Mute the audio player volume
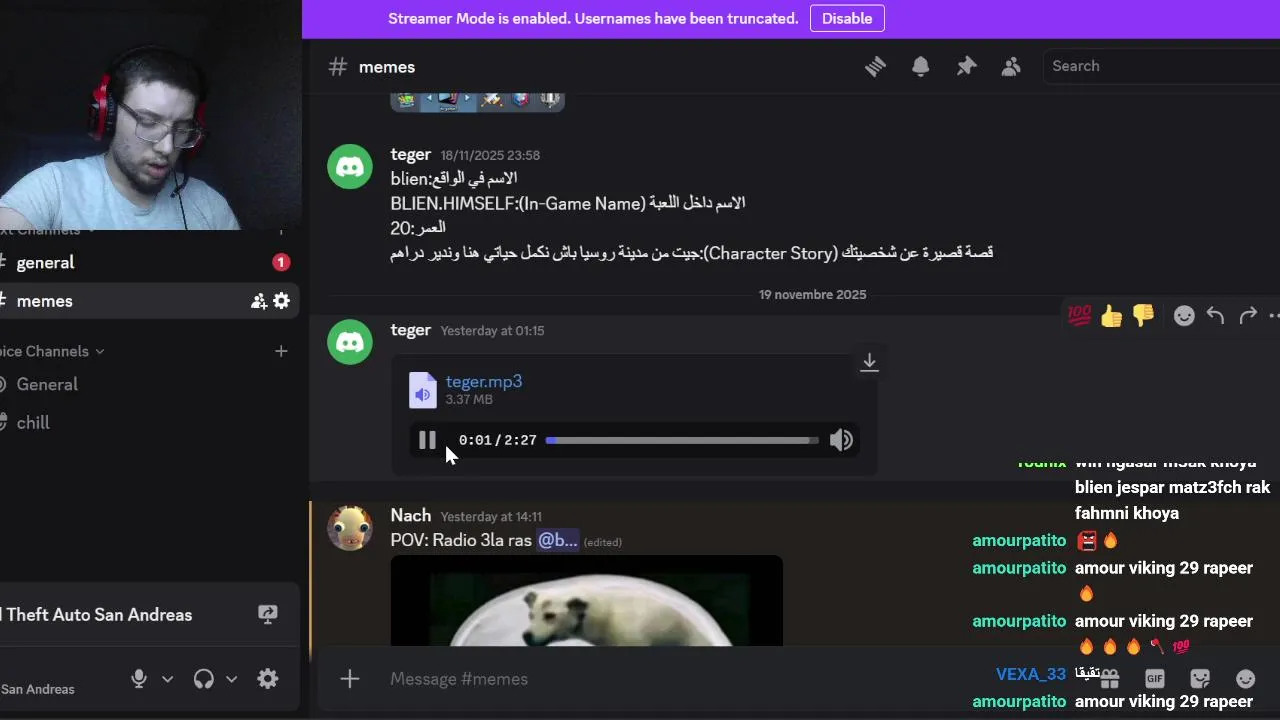1280x720 pixels. click(841, 440)
